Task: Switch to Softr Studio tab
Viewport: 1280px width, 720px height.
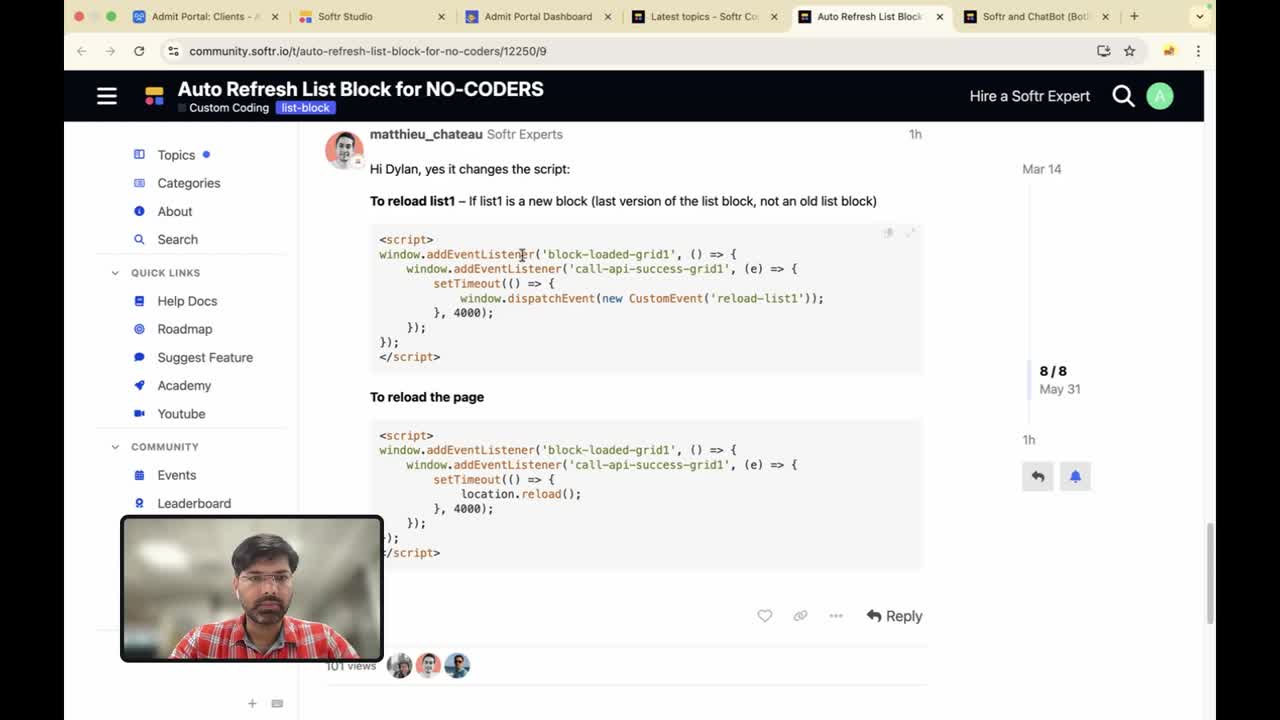Action: pyautogui.click(x=373, y=17)
